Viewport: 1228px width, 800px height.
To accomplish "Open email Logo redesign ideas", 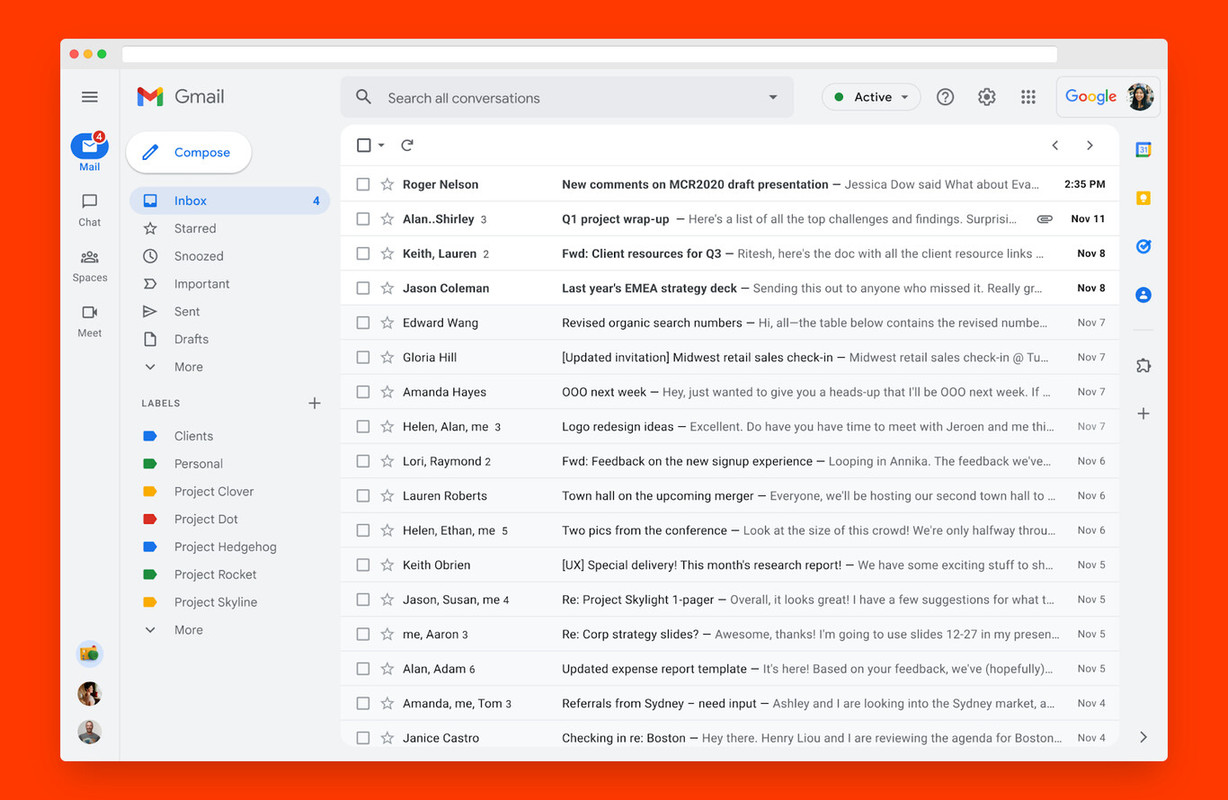I will [730, 427].
